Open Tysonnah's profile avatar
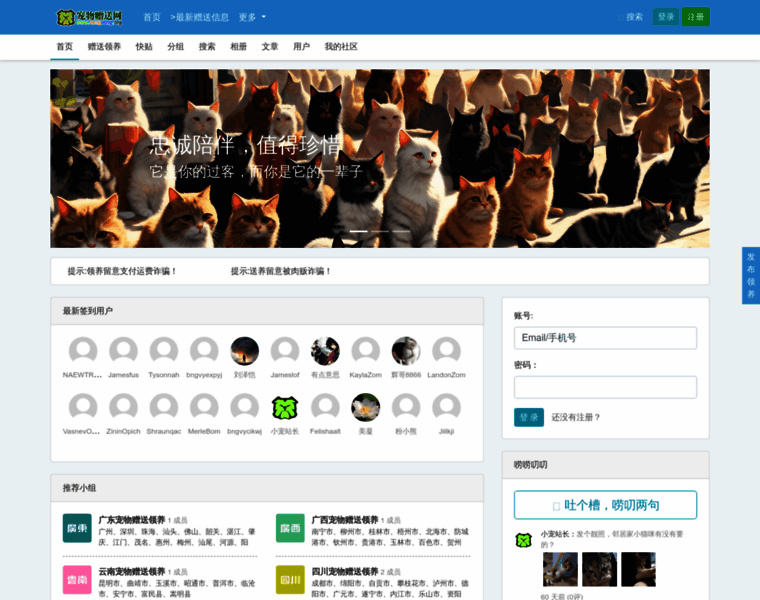Viewport: 760px width, 600px height. pyautogui.click(x=164, y=351)
